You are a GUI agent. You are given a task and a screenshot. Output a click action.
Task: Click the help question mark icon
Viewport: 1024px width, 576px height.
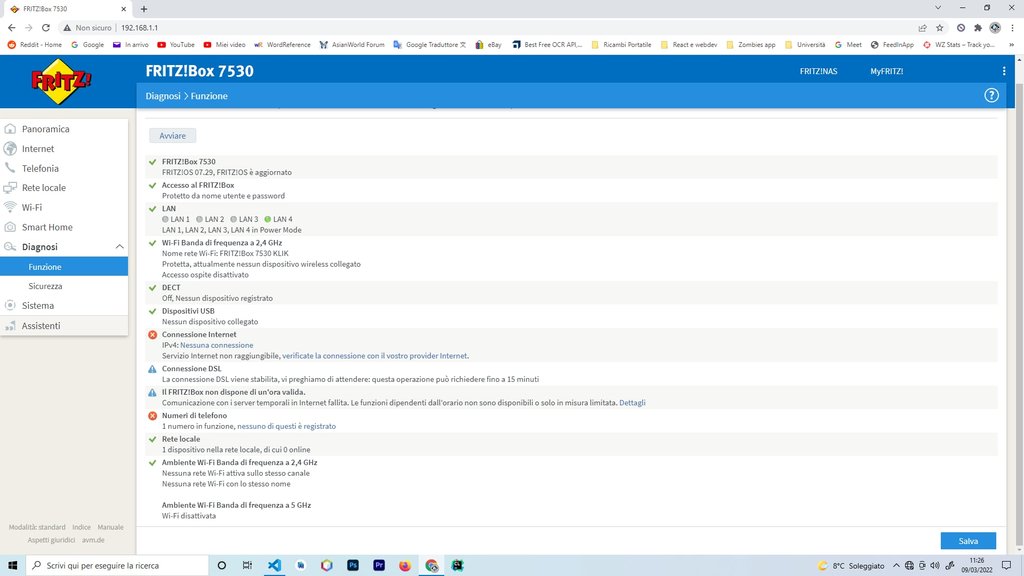(x=991, y=96)
